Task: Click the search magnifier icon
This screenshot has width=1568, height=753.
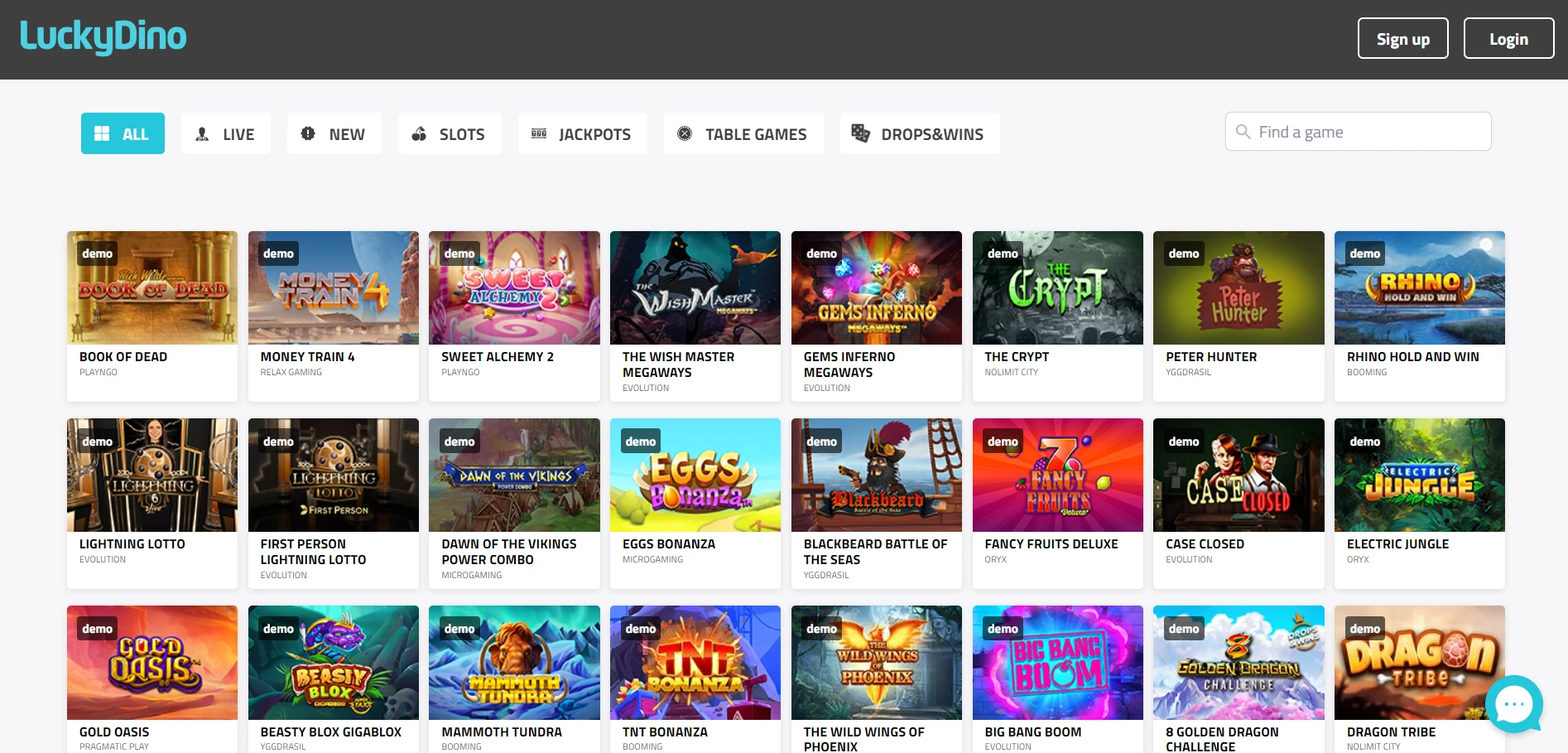Action: click(x=1243, y=132)
